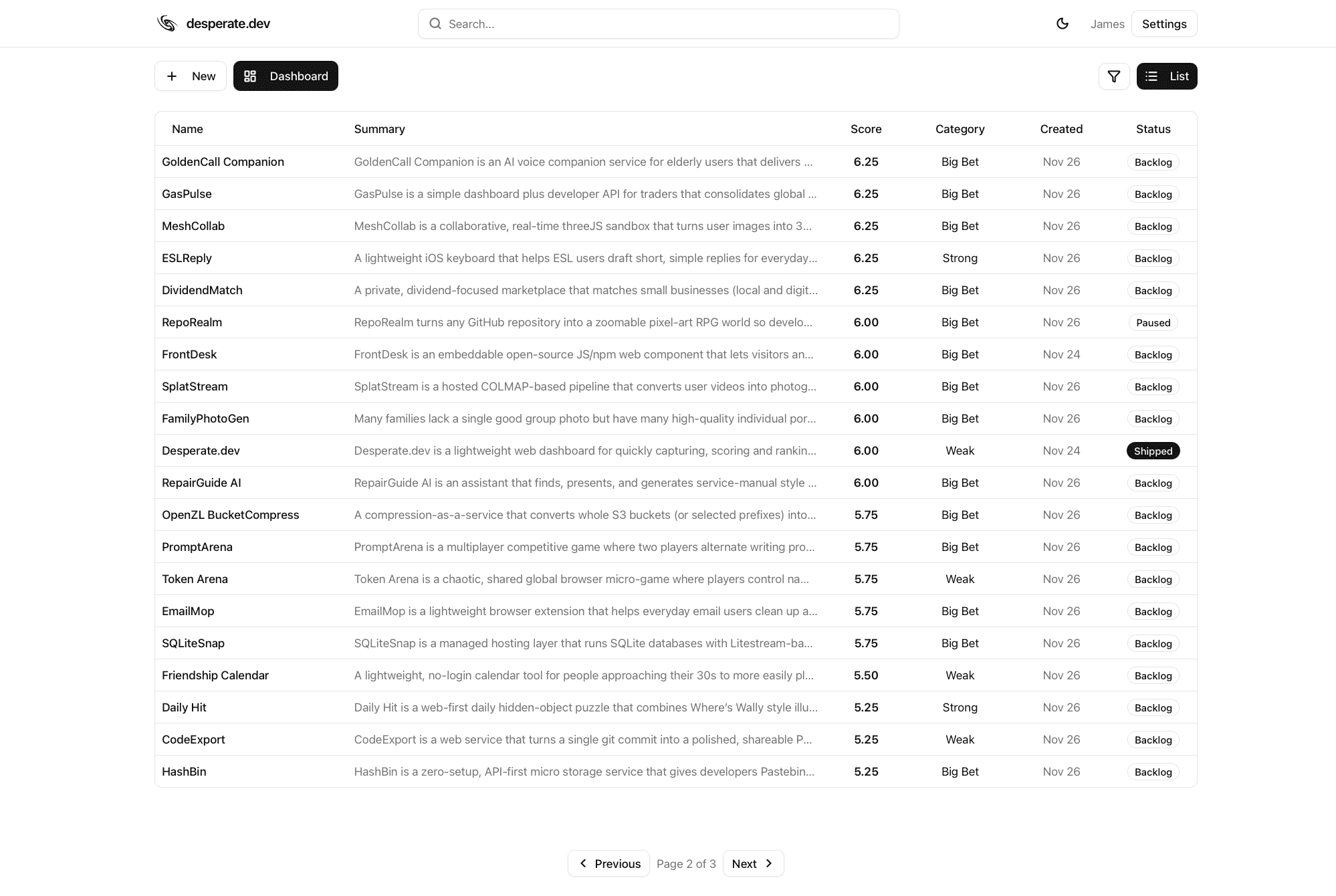
Task: Click inside the Search field
Action: point(658,23)
